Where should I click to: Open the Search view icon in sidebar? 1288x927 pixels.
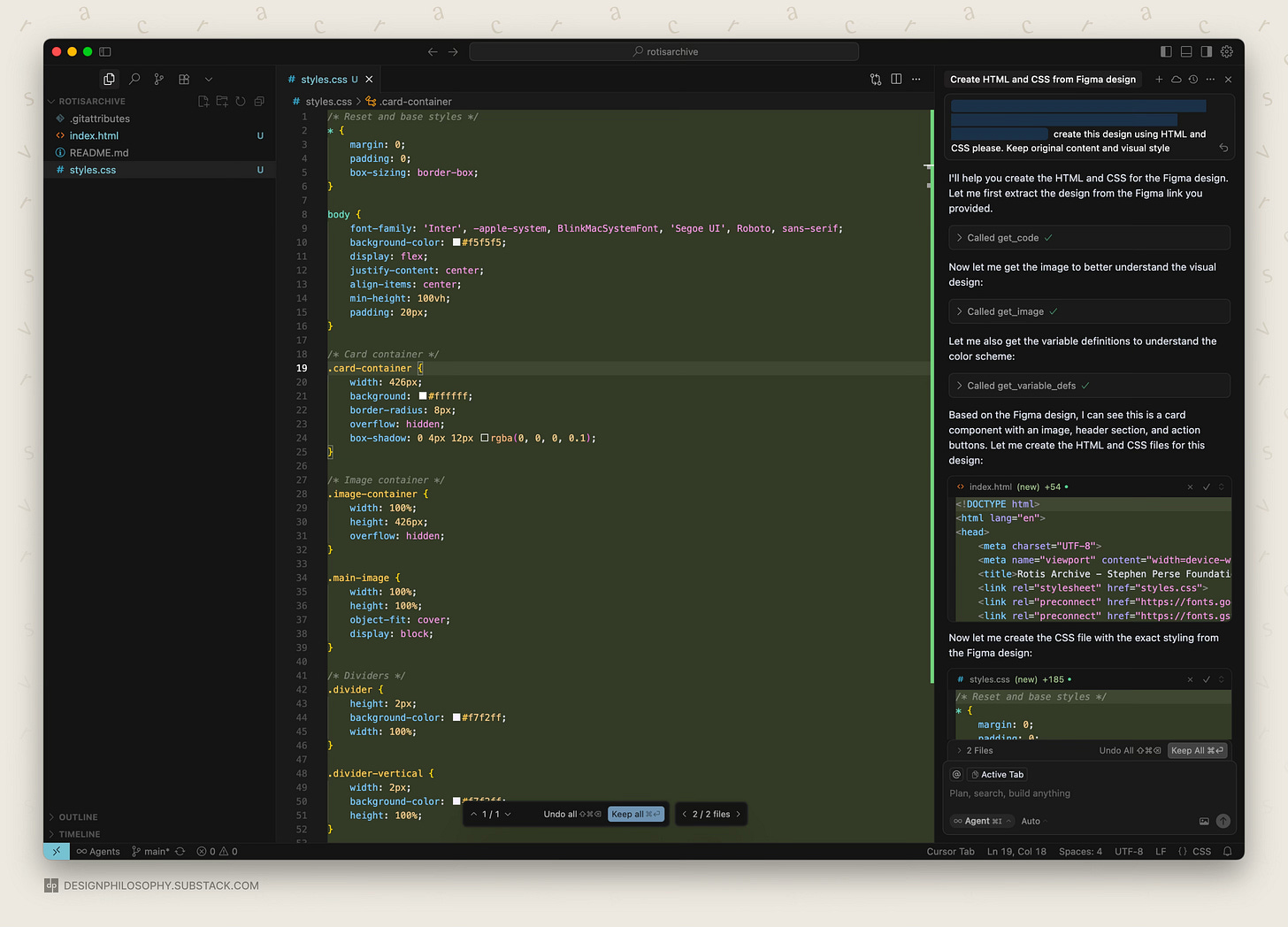point(134,80)
